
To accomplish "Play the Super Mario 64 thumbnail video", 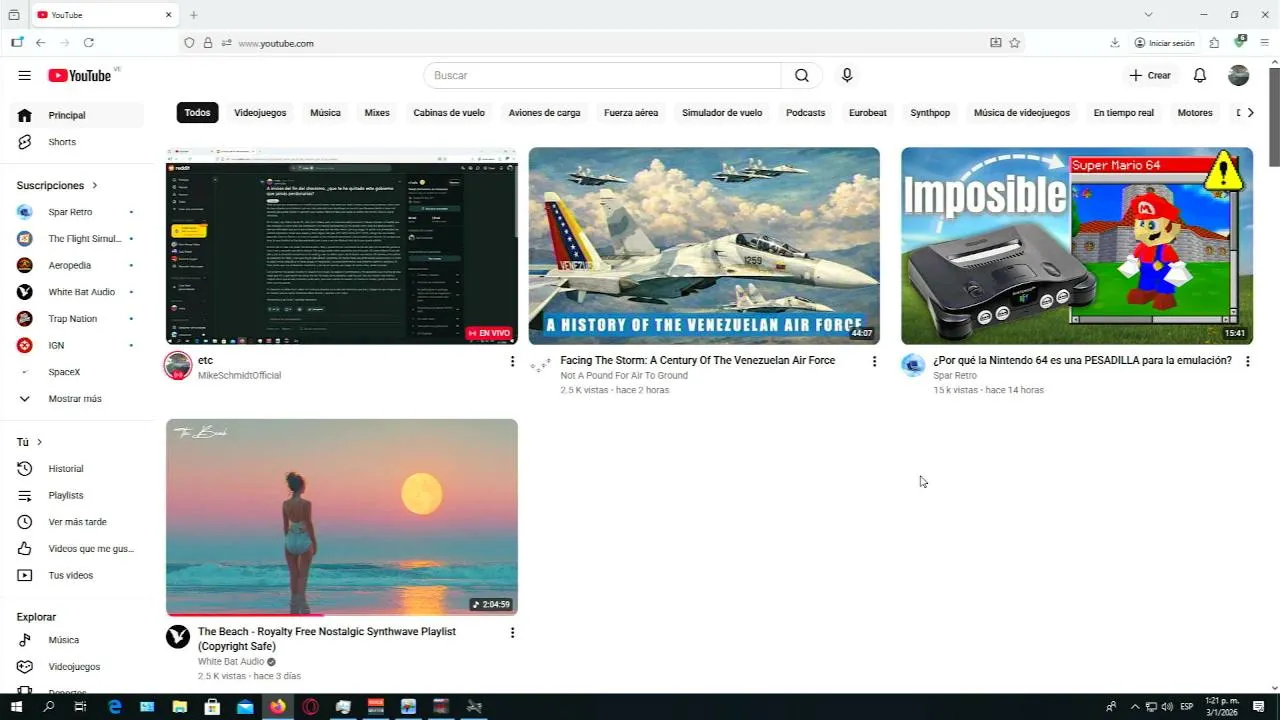I will tap(1077, 246).
